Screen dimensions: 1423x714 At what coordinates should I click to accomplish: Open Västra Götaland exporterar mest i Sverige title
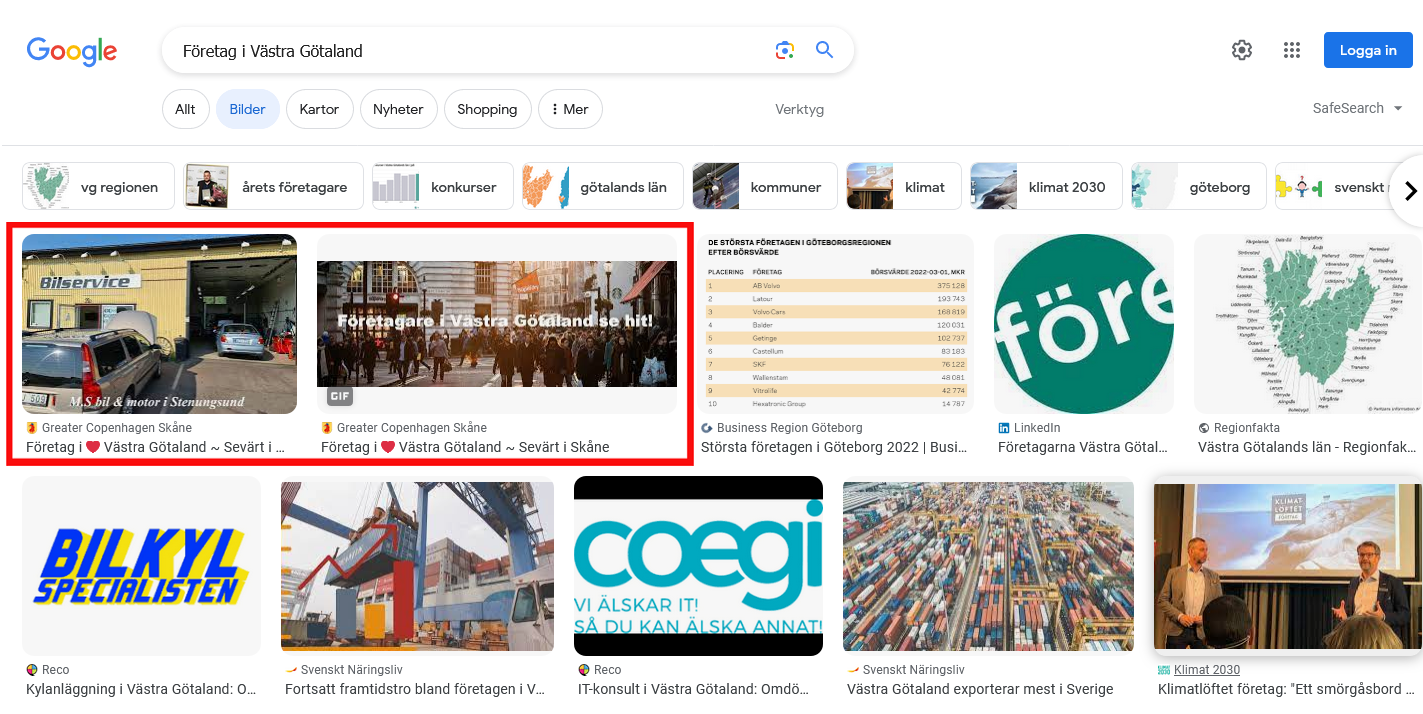pos(980,689)
